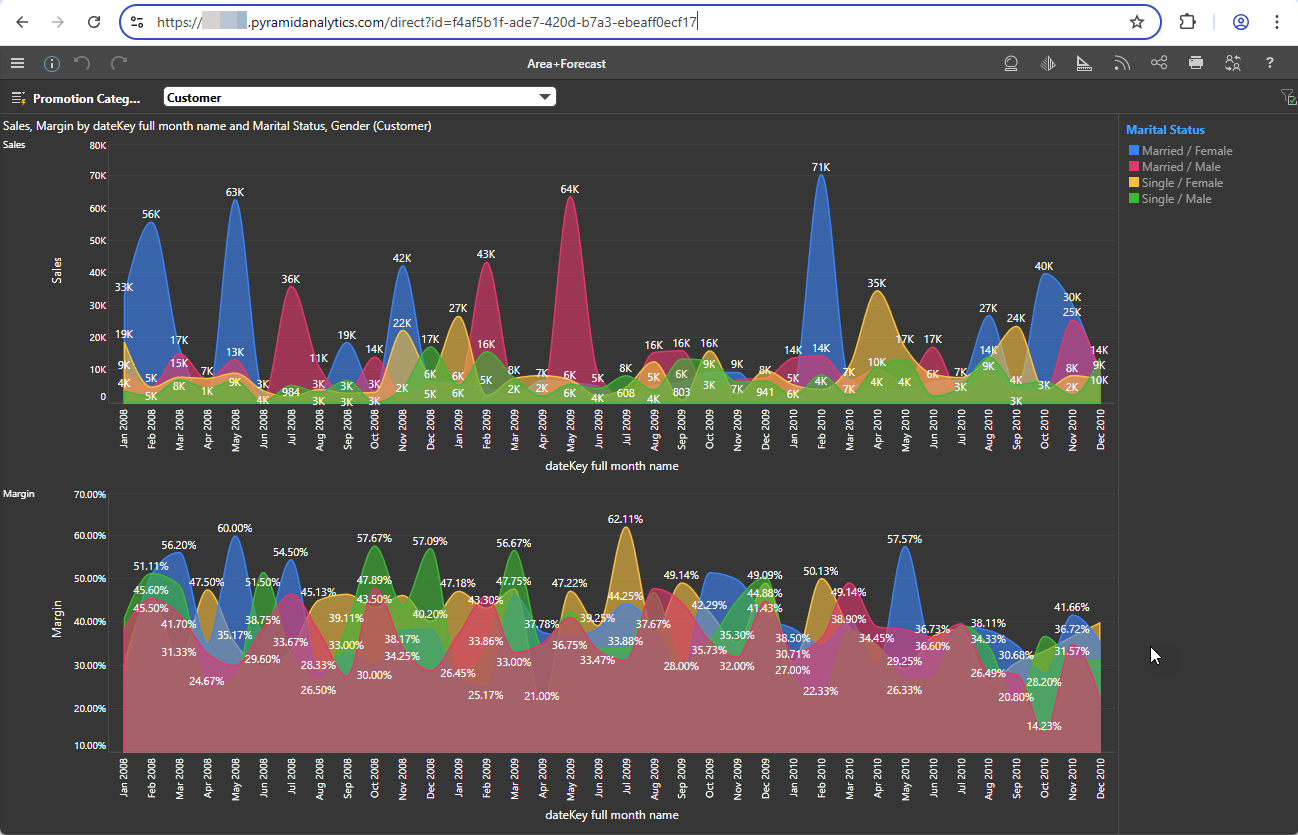Viewport: 1298px width, 835px height.
Task: Click the browser address bar
Action: [640, 22]
